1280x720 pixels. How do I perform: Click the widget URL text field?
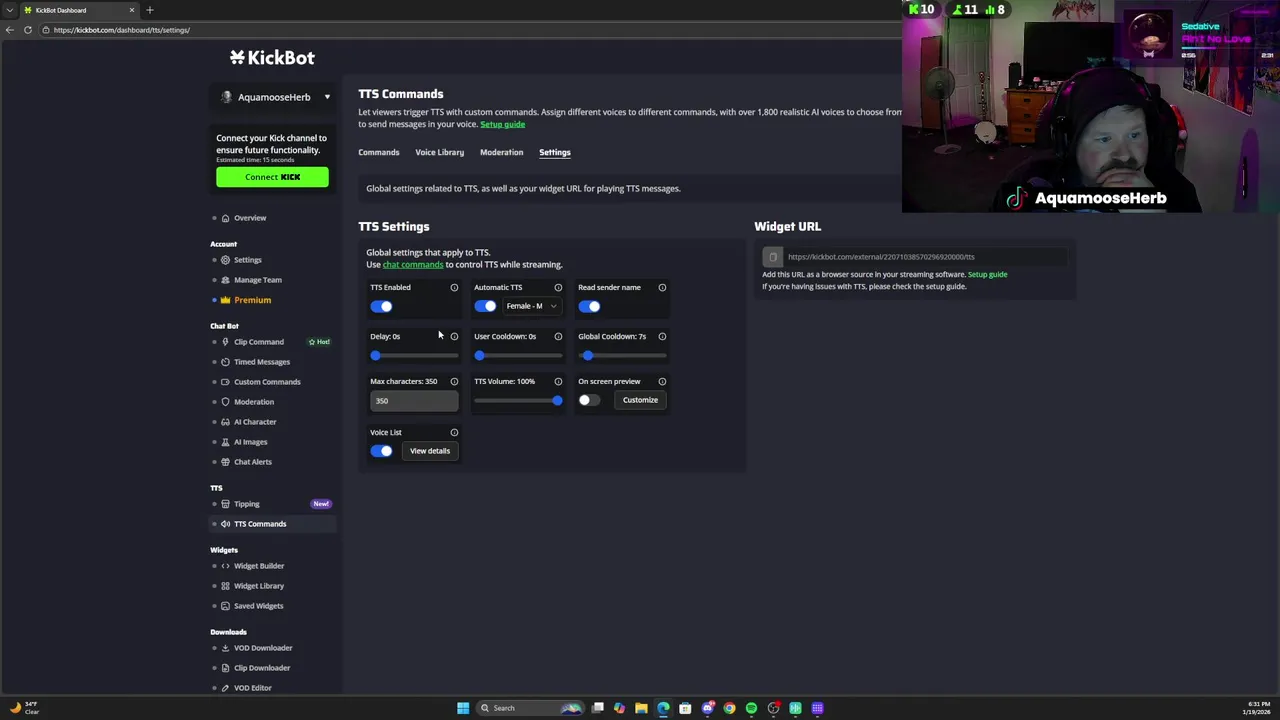(925, 257)
